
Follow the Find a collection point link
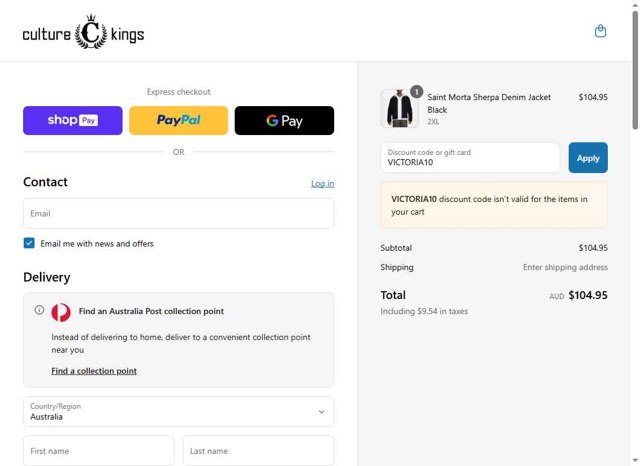click(x=94, y=371)
